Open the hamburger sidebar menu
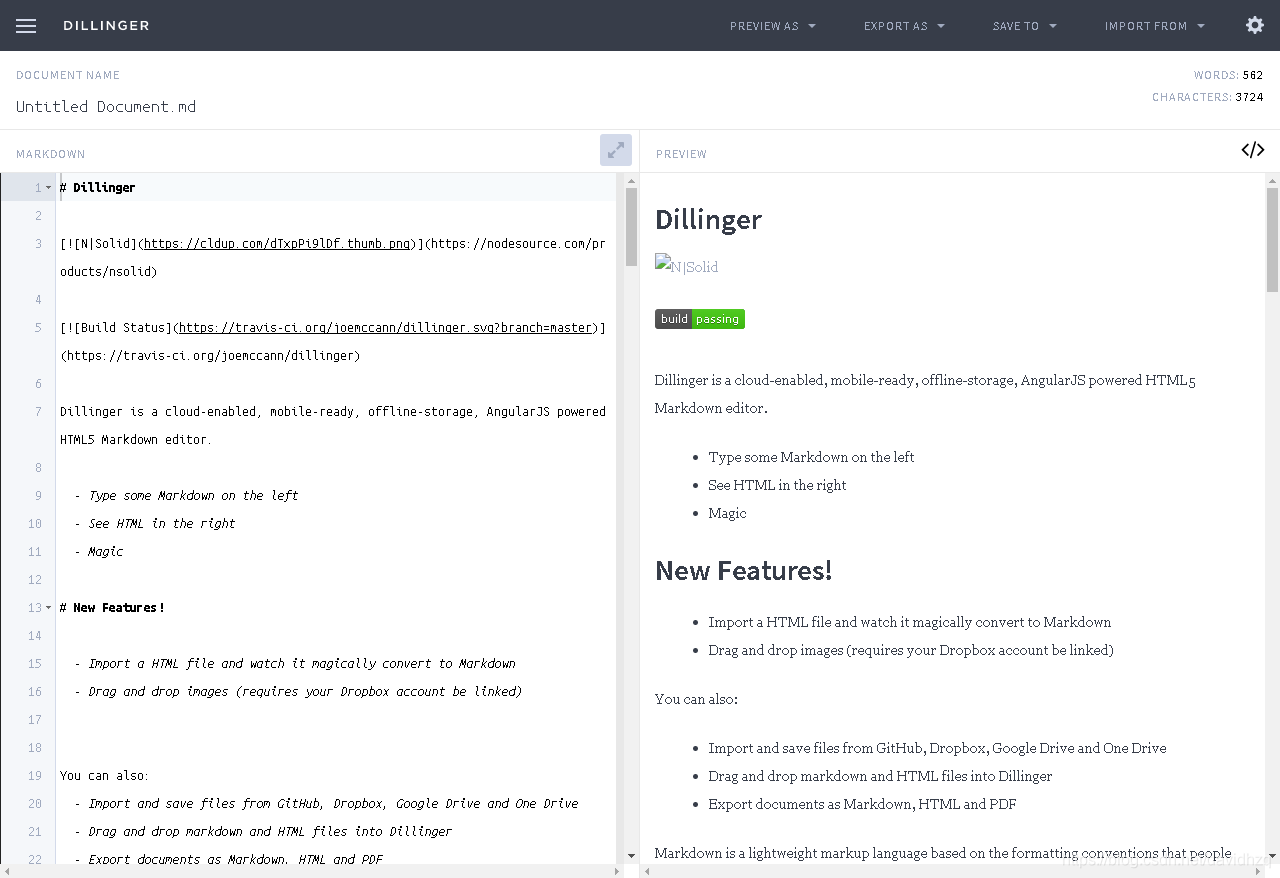 [x=26, y=26]
